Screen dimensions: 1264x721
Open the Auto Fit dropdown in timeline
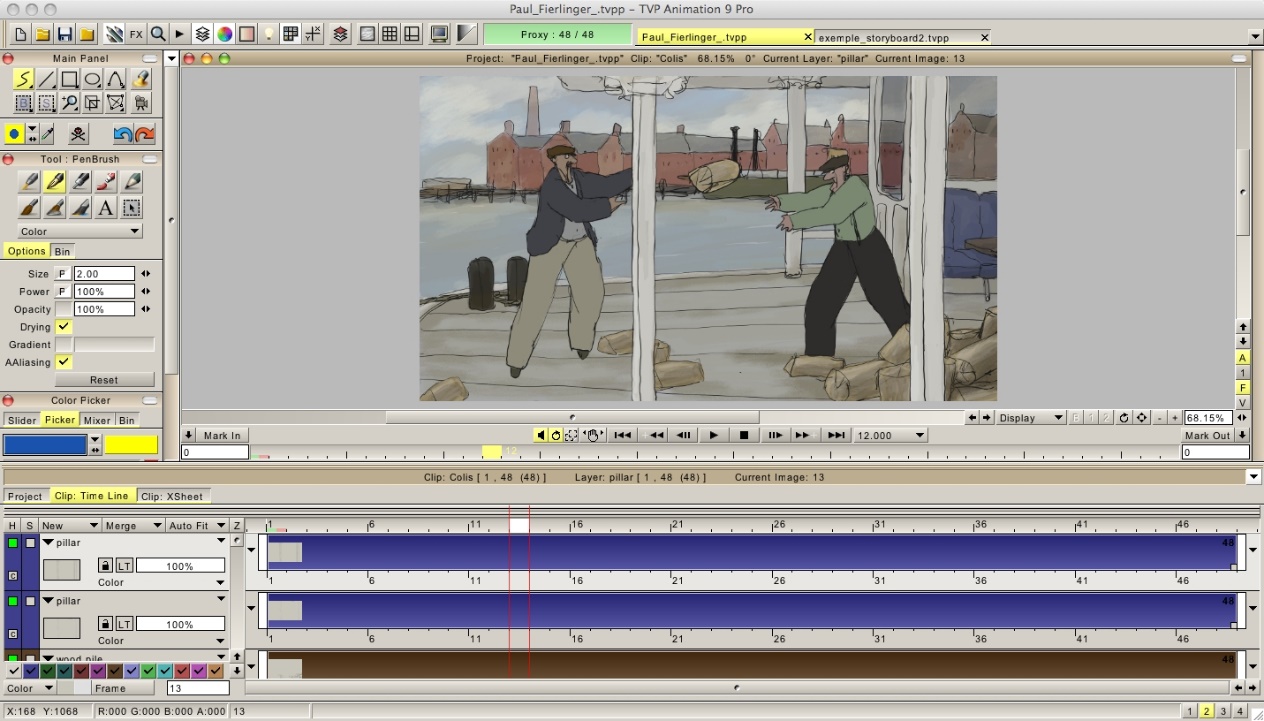pyautogui.click(x=197, y=525)
